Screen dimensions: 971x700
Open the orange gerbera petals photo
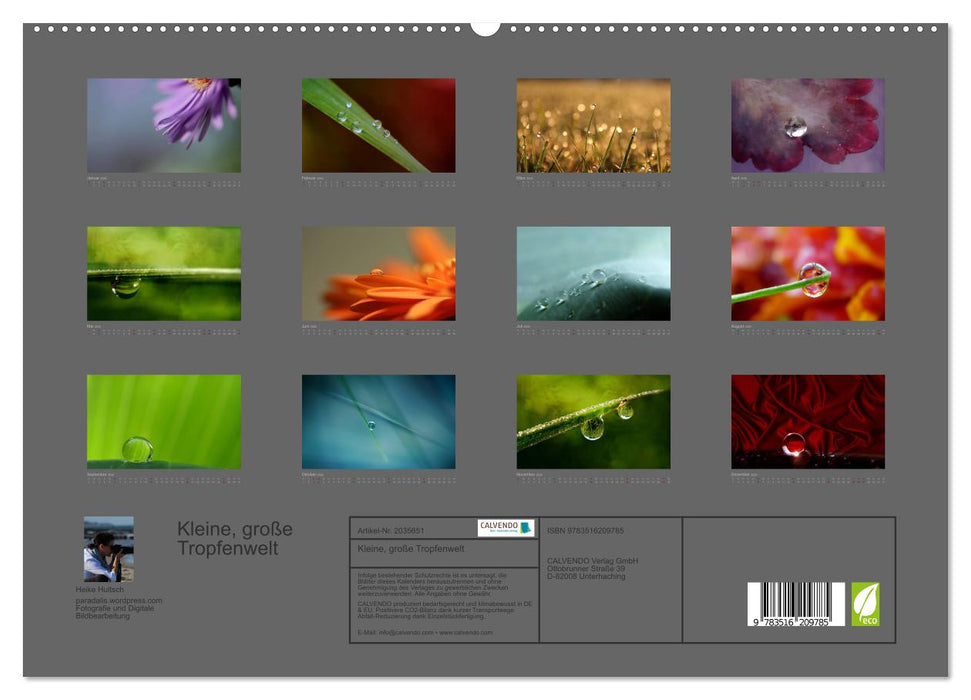(378, 273)
